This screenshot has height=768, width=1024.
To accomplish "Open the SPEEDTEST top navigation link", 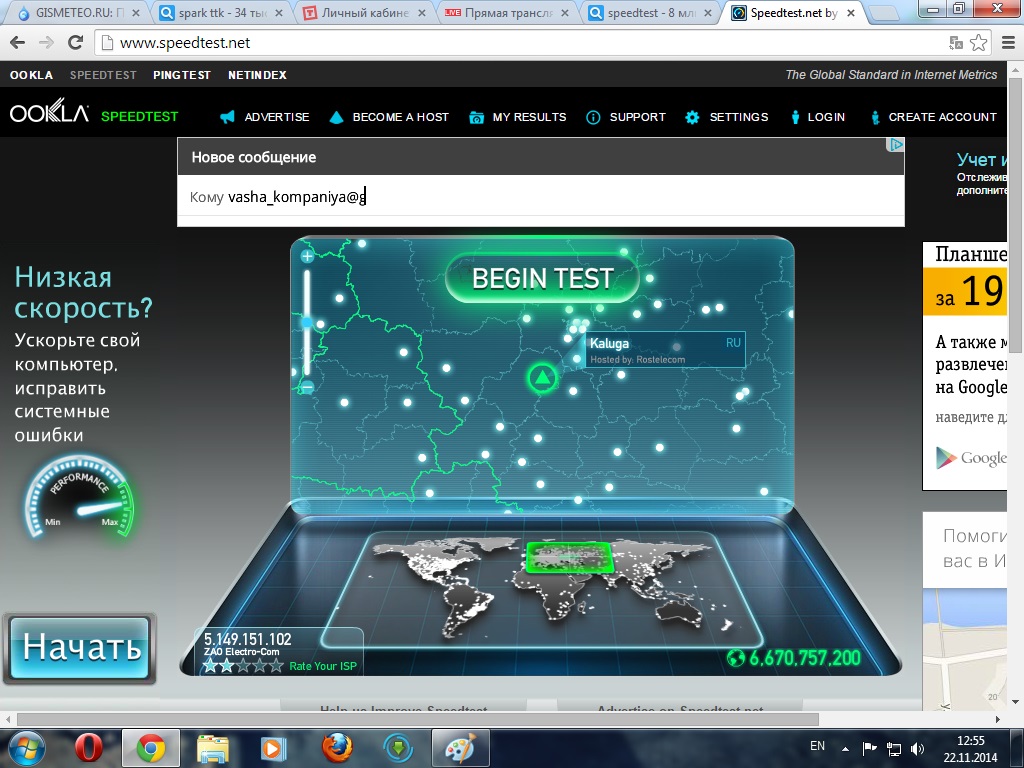I will [103, 75].
